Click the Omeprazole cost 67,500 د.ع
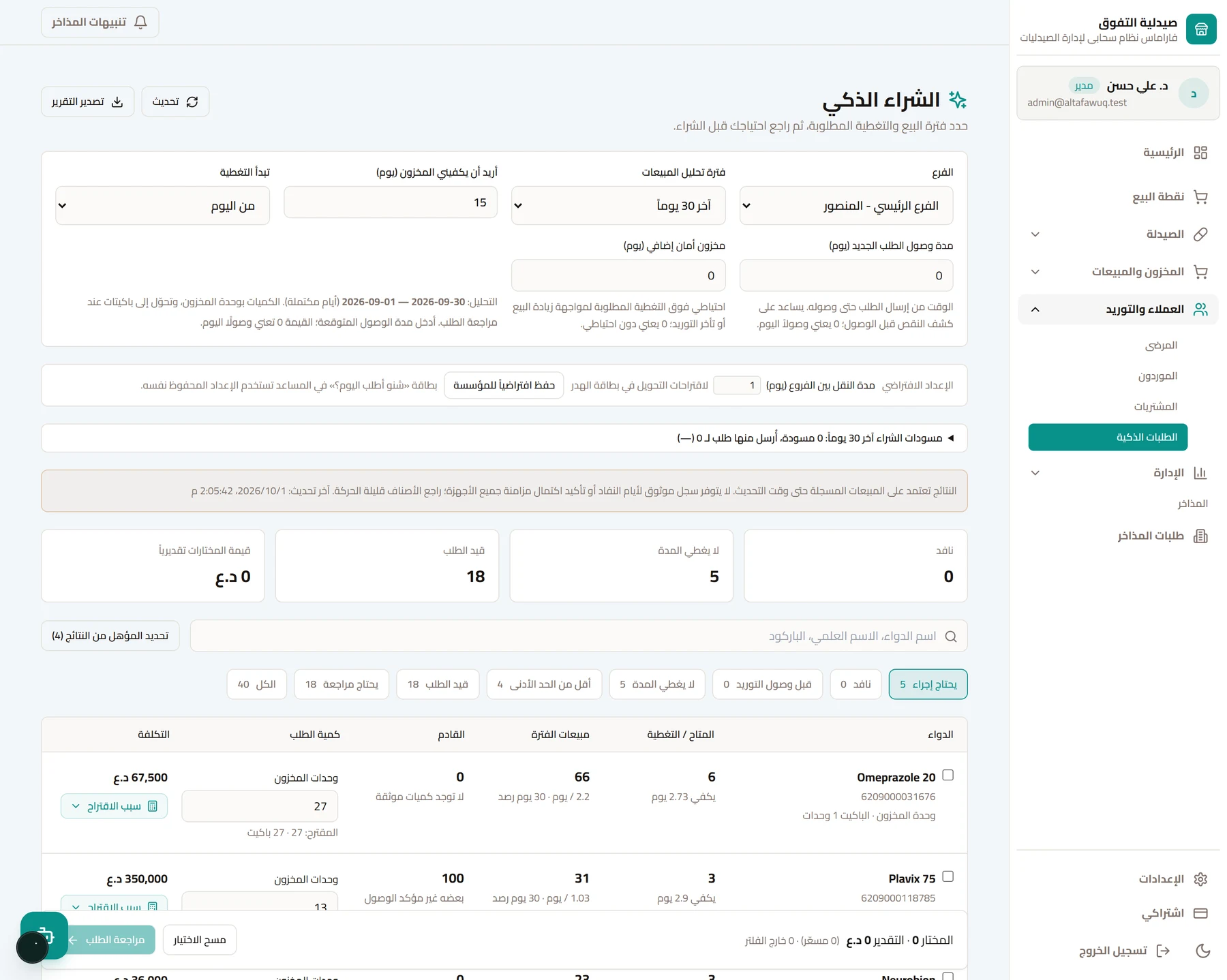The height and width of the screenshot is (980, 1227). point(140,778)
